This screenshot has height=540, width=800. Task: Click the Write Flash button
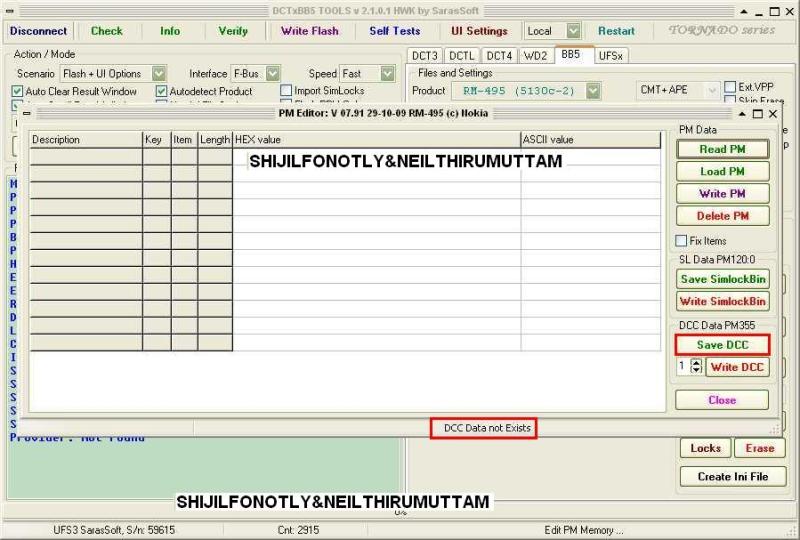tap(310, 31)
